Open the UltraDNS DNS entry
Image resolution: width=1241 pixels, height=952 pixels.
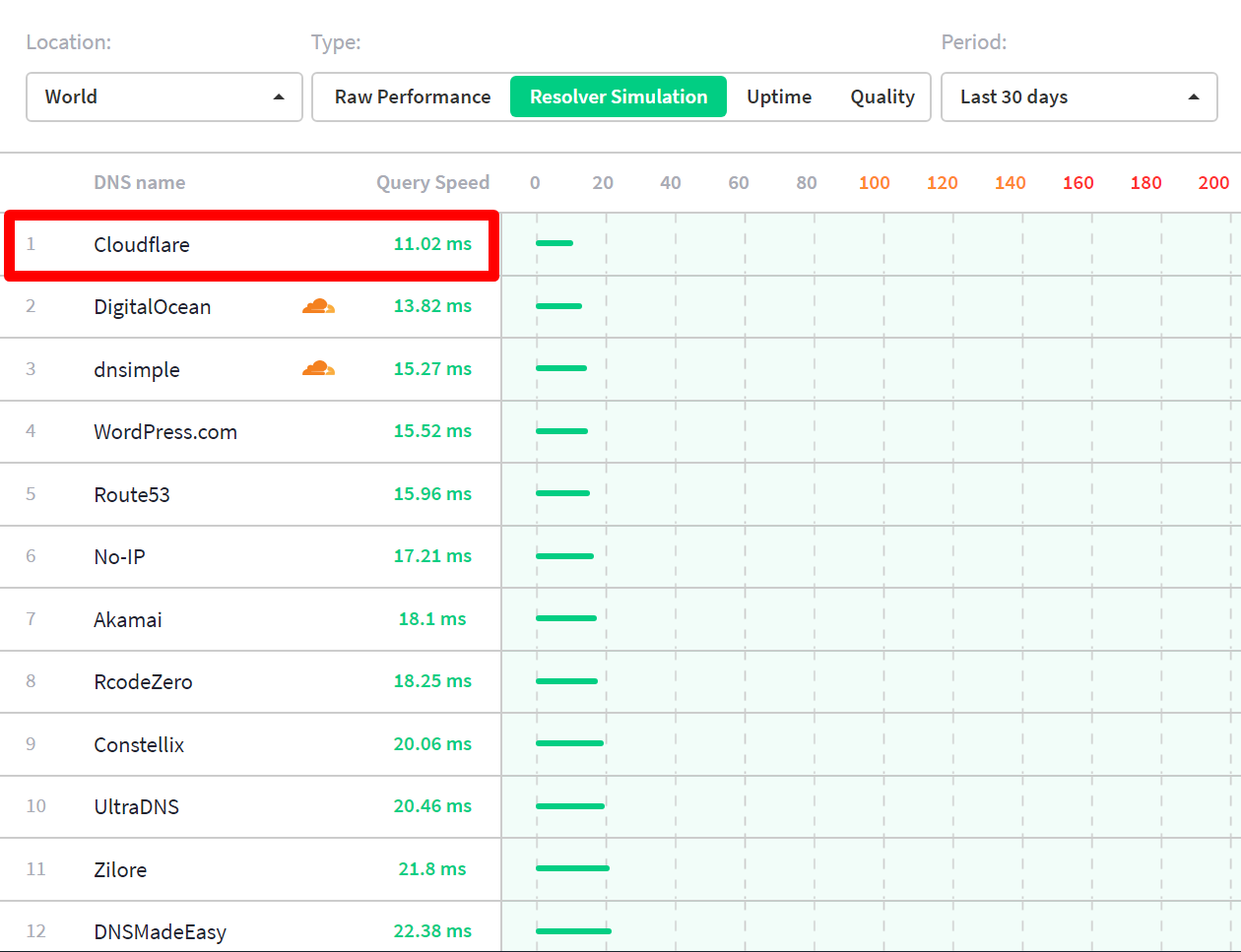pos(137,806)
